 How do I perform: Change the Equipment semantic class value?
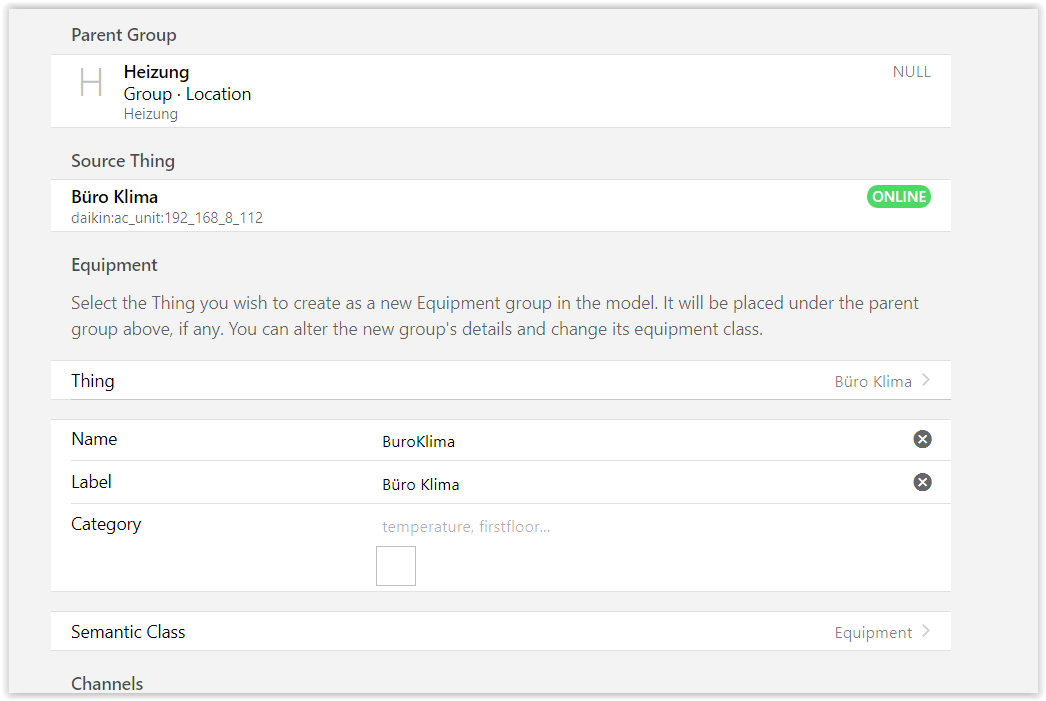tap(872, 632)
